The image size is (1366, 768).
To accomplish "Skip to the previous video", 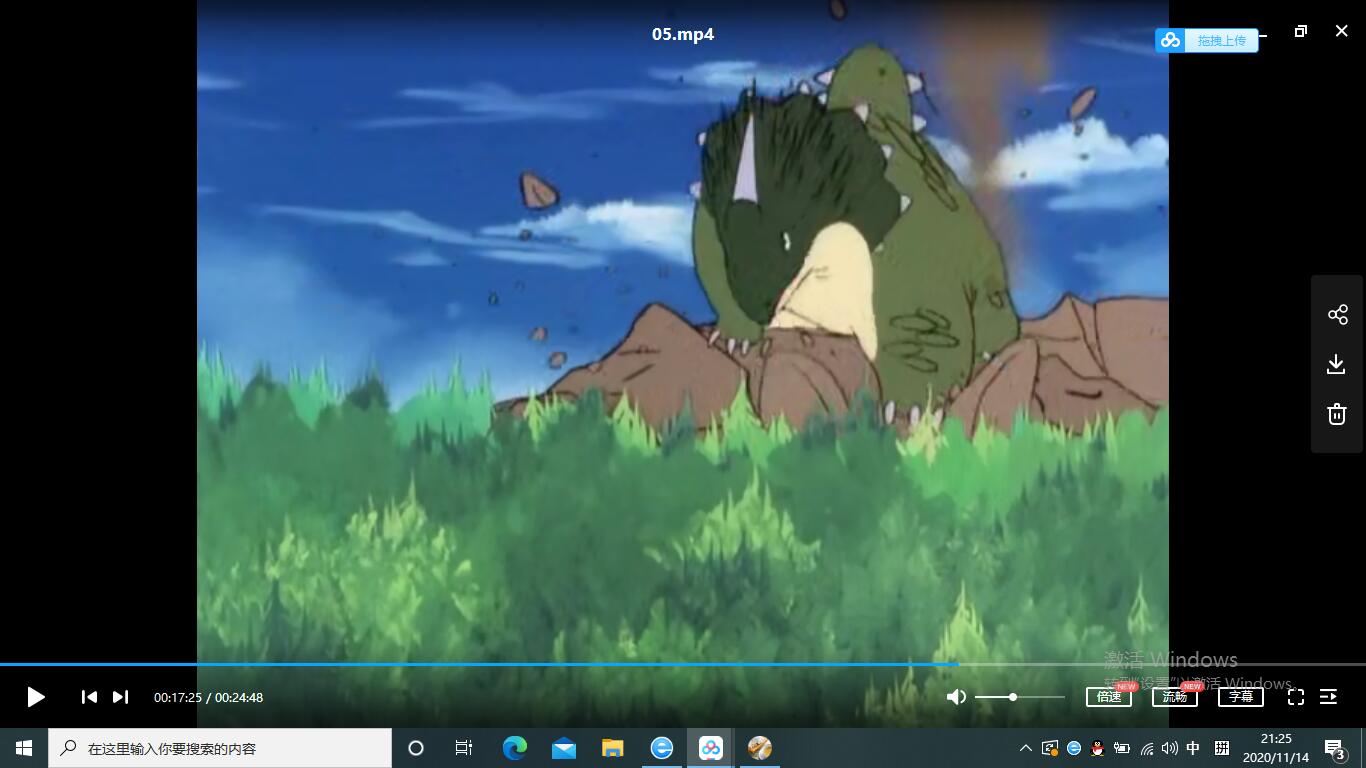I will [89, 697].
